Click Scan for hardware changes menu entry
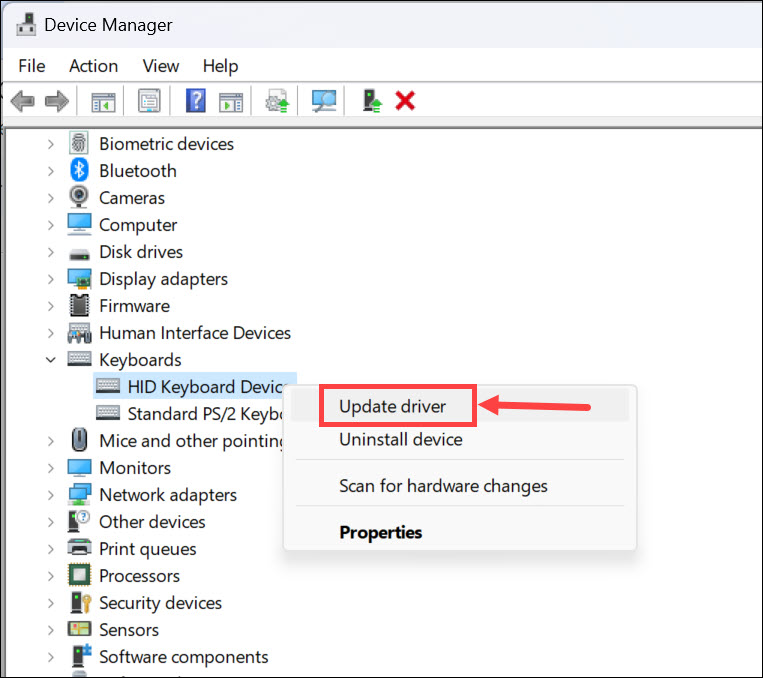 click(x=443, y=486)
